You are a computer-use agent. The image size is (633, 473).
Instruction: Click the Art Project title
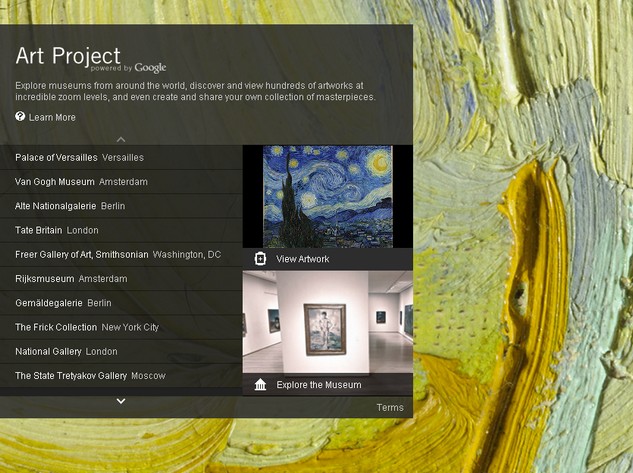(x=68, y=55)
